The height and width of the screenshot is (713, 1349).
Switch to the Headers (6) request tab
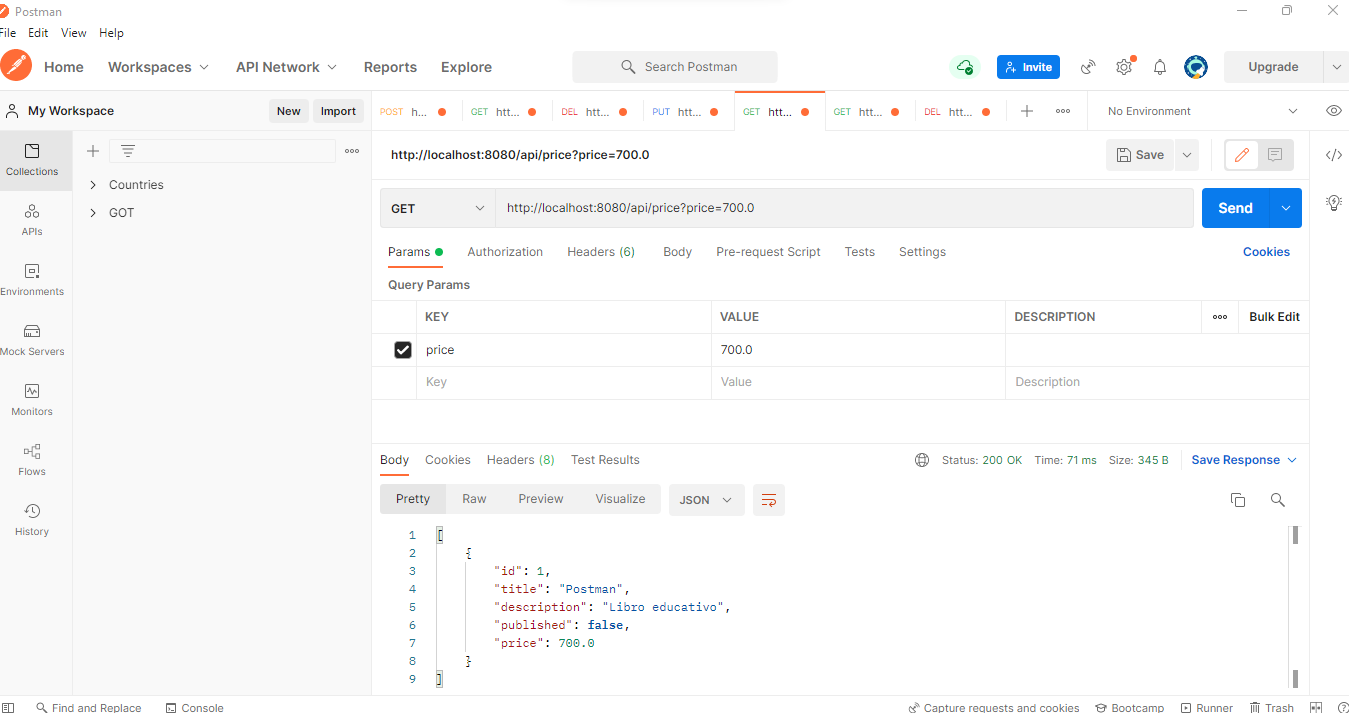coord(601,252)
